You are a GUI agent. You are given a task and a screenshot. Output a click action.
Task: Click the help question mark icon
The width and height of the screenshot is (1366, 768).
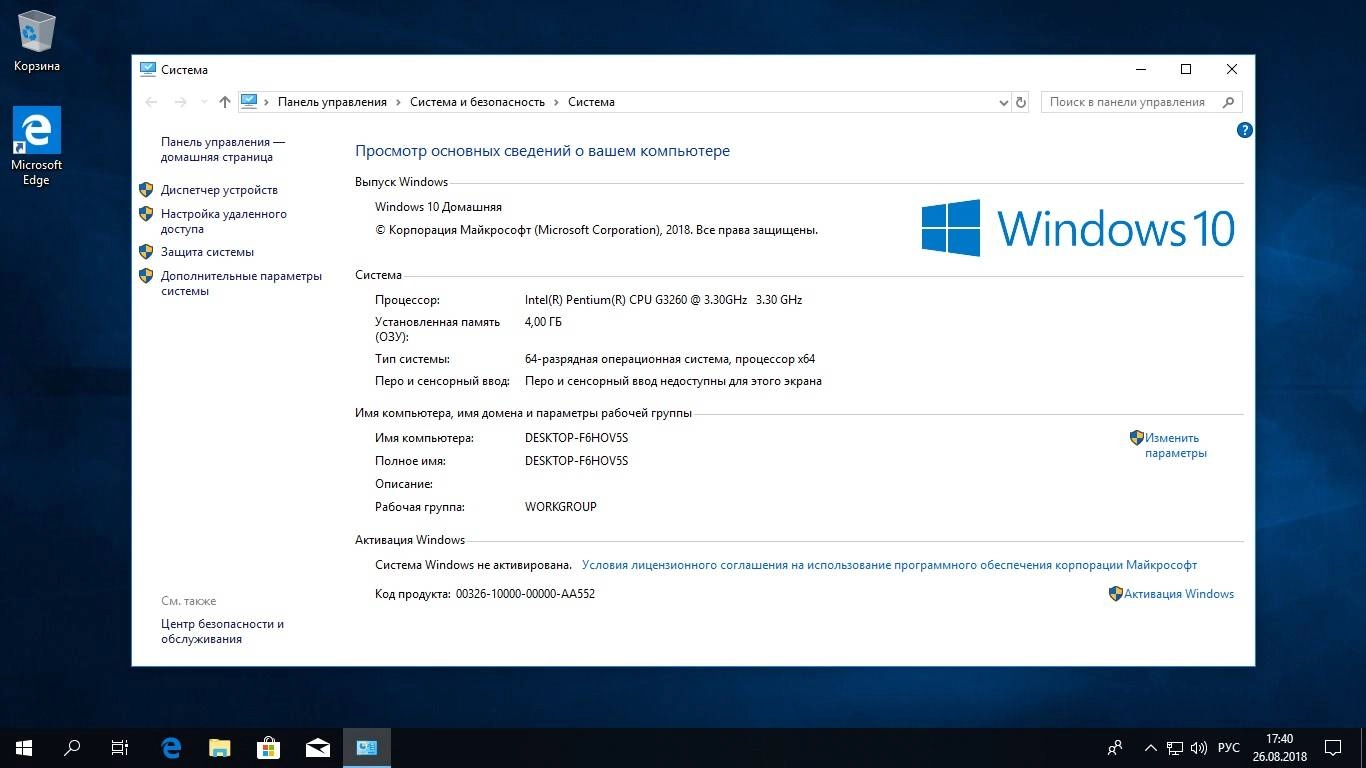(x=1244, y=130)
